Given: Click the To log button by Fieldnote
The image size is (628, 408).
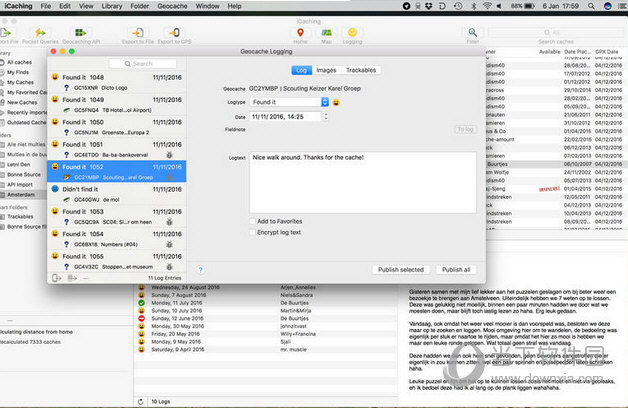Looking at the screenshot, I should pyautogui.click(x=465, y=129).
